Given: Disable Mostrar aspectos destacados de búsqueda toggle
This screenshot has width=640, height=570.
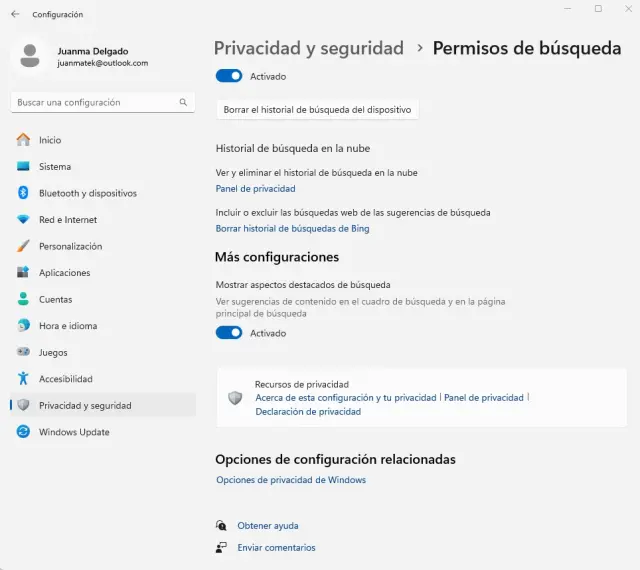Looking at the screenshot, I should click(229, 333).
